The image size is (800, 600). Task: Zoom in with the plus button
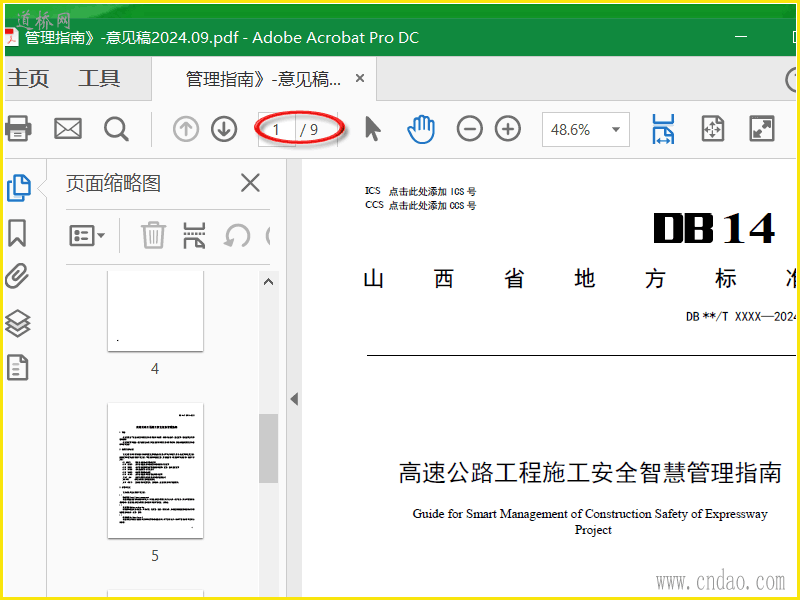[508, 129]
